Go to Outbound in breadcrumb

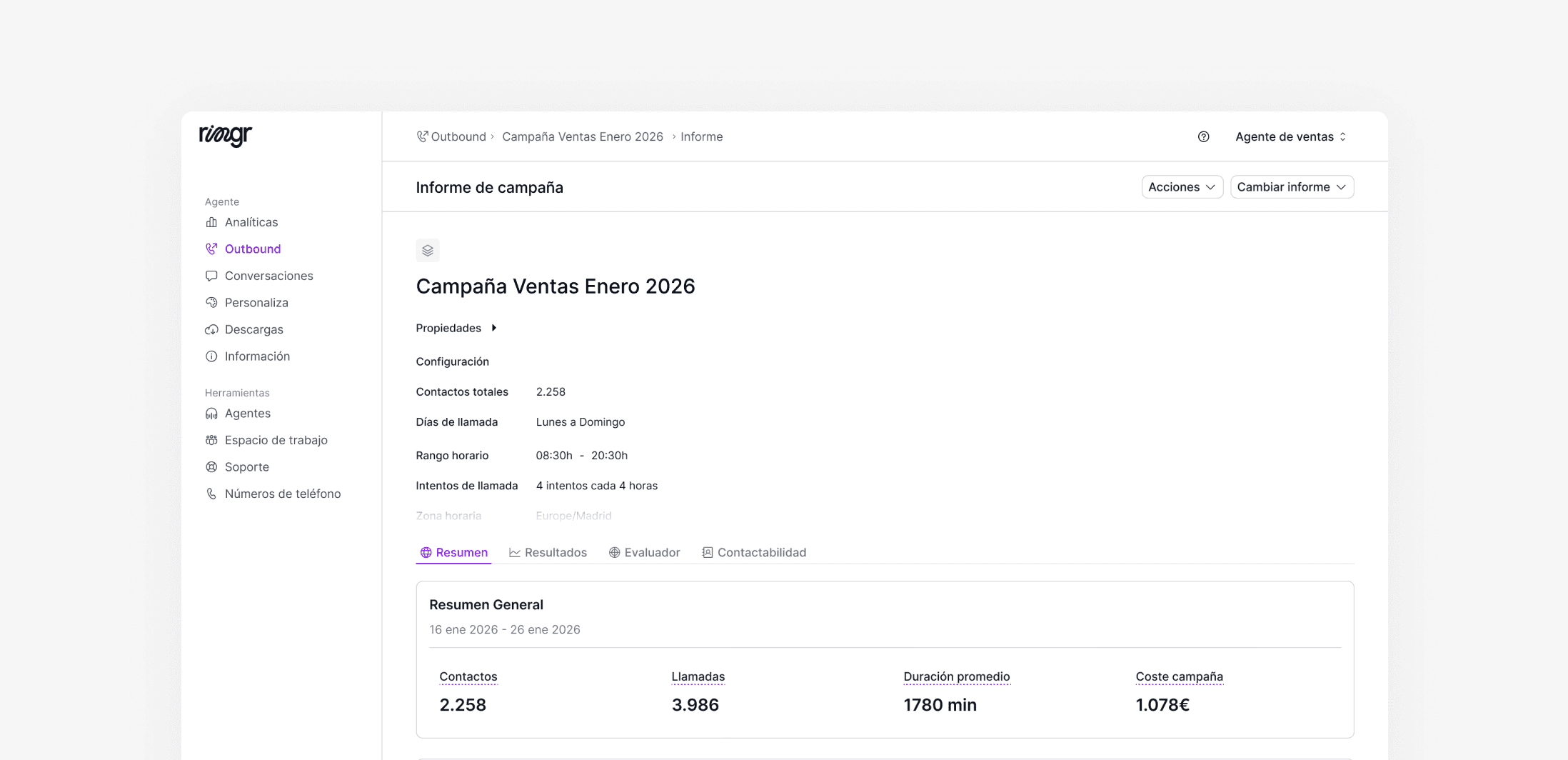(x=458, y=136)
